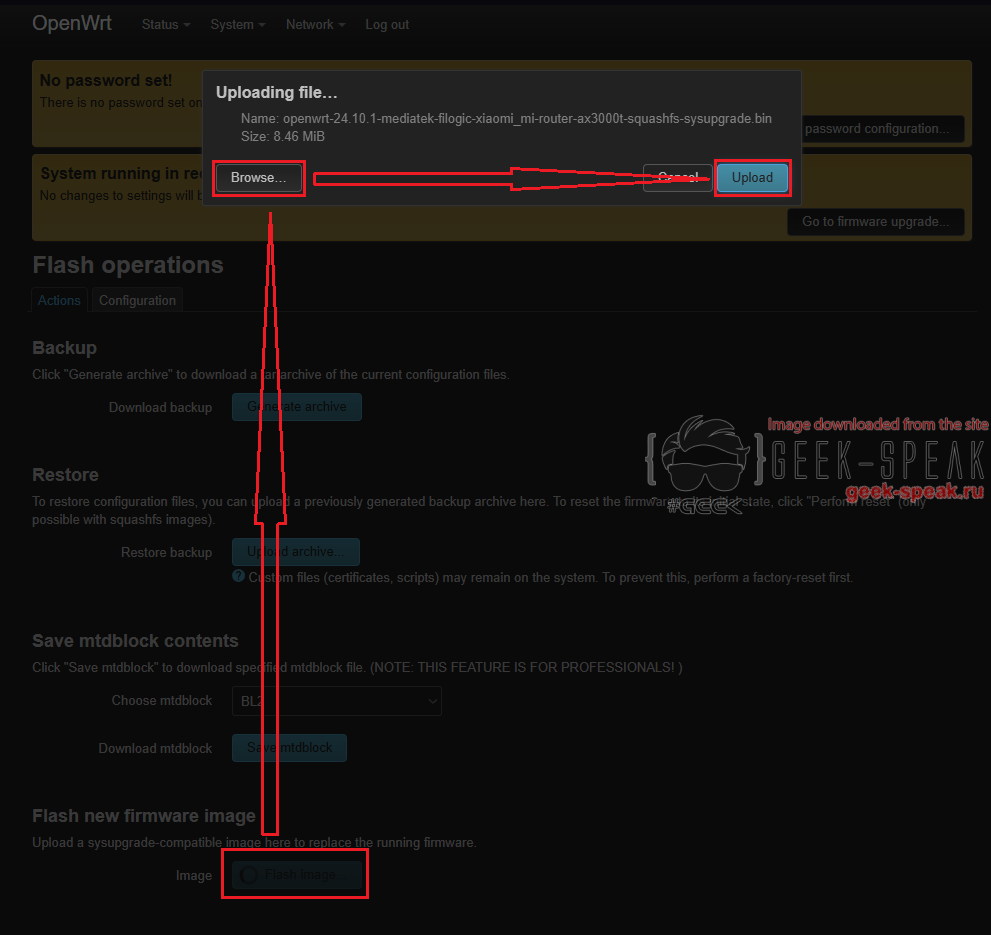This screenshot has height=935, width=991.
Task: Go to the OpenWrt home brand link
Action: [x=72, y=23]
